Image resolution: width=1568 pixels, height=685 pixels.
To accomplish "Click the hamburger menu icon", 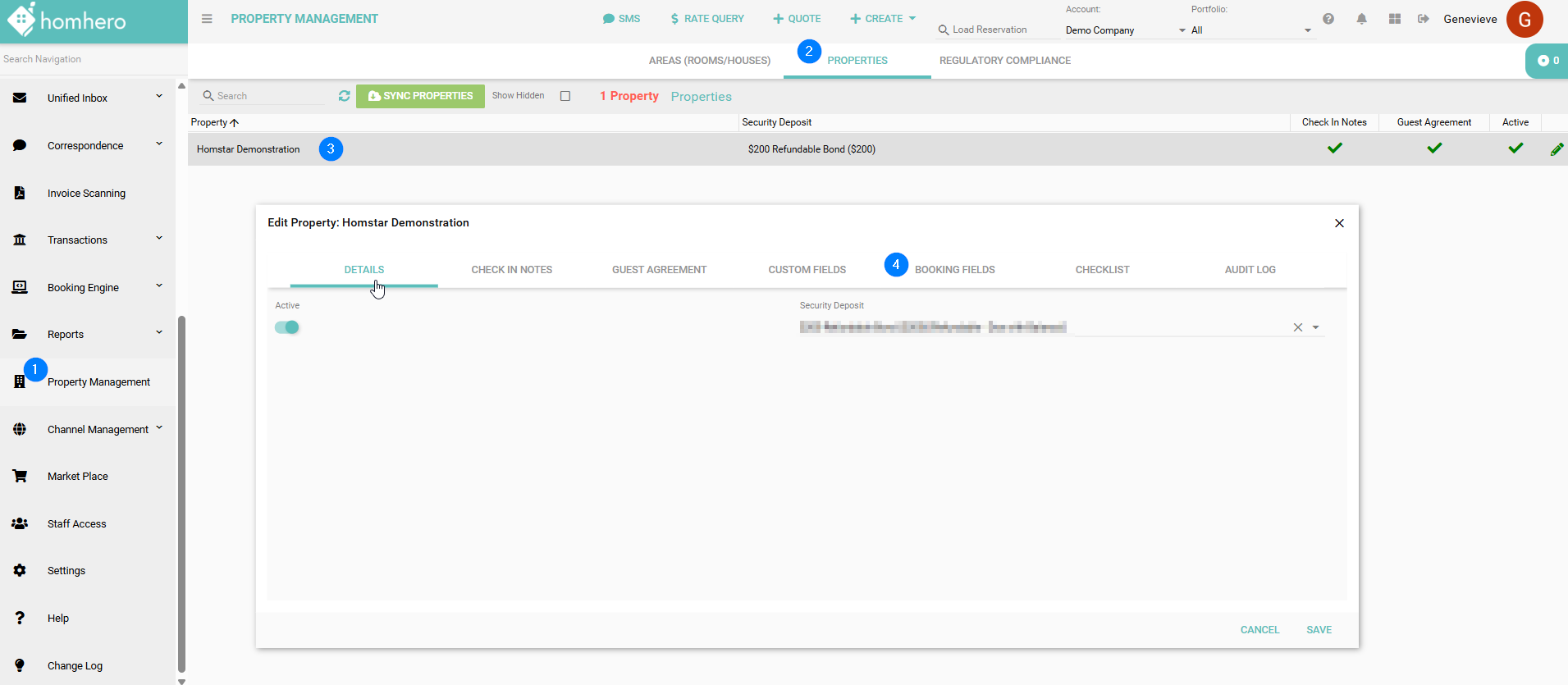I will (x=207, y=19).
